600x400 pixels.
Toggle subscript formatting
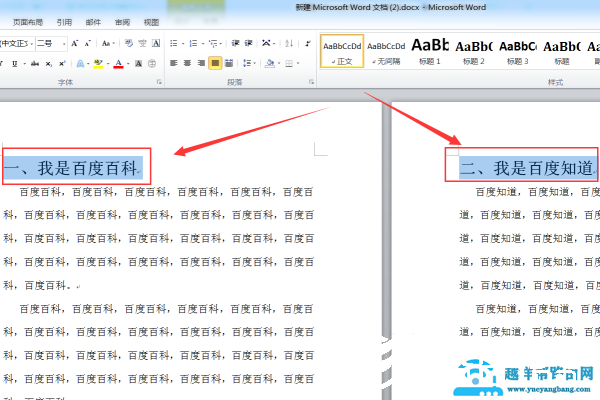tap(49, 64)
